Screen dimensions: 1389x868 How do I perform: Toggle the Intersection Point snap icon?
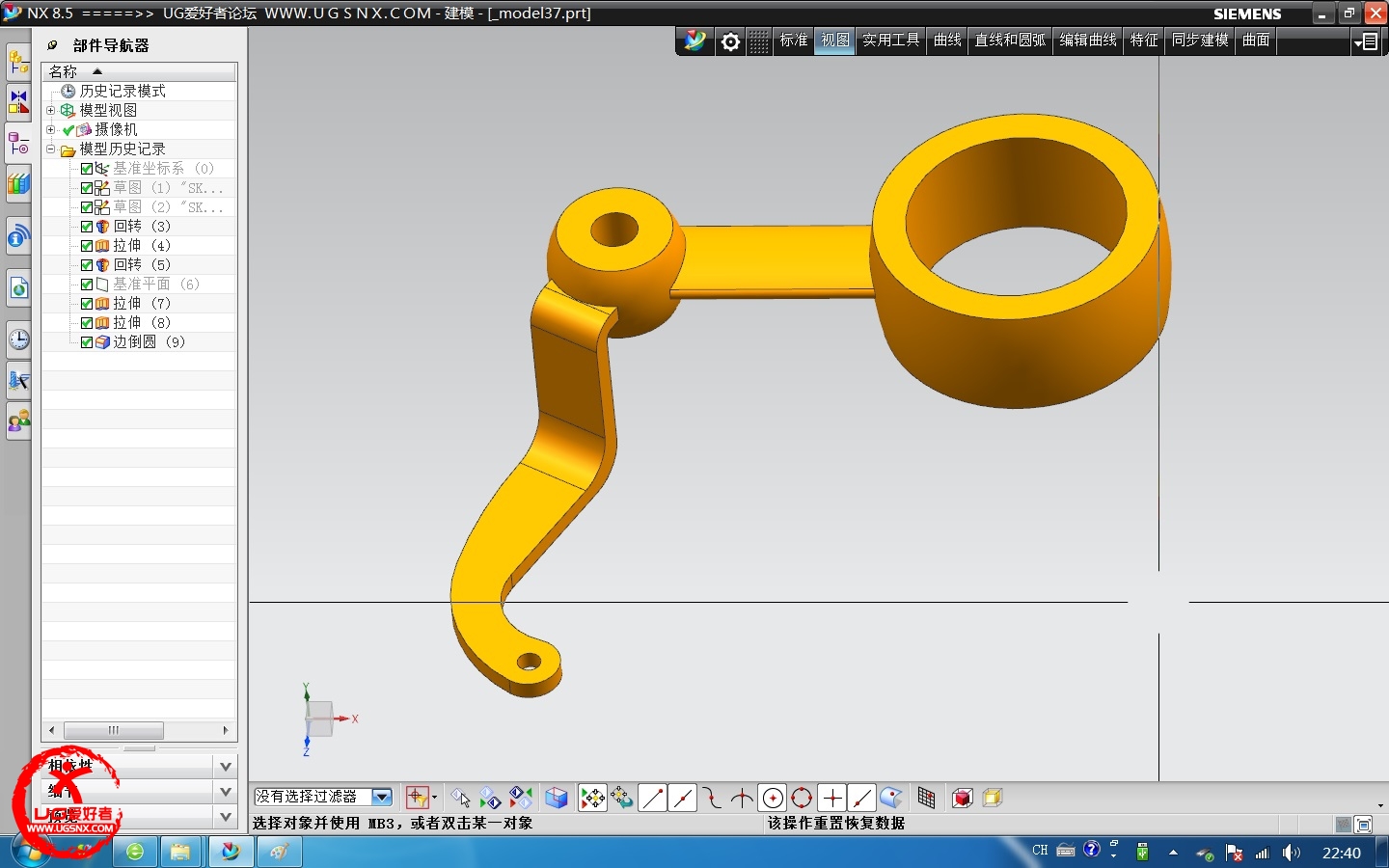tap(743, 798)
